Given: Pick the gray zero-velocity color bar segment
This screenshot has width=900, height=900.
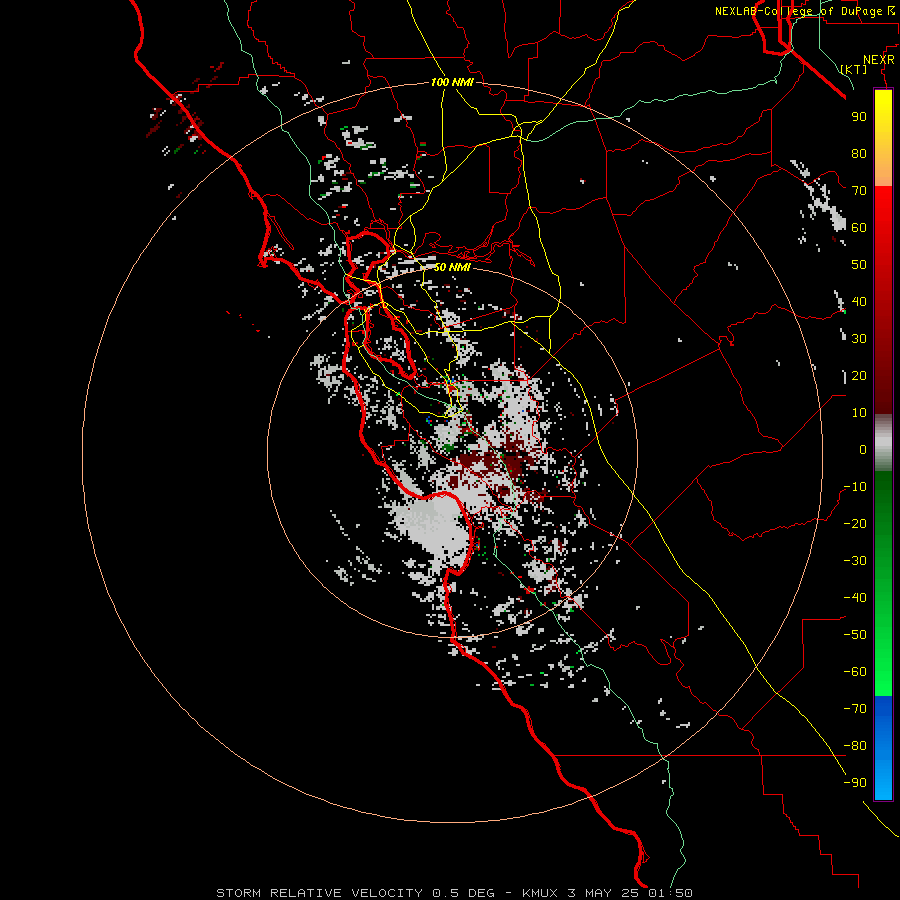Looking at the screenshot, I should (x=883, y=443).
